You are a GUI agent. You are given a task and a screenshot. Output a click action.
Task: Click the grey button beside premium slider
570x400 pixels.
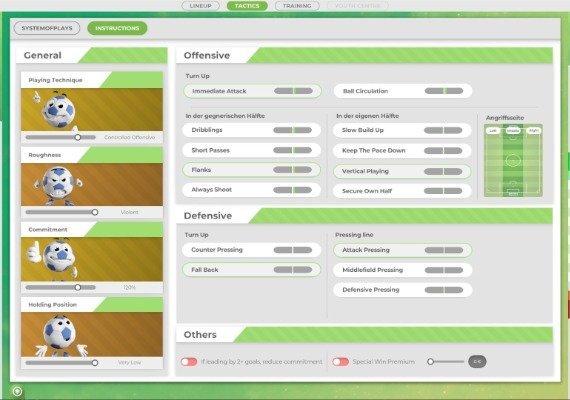click(x=477, y=361)
